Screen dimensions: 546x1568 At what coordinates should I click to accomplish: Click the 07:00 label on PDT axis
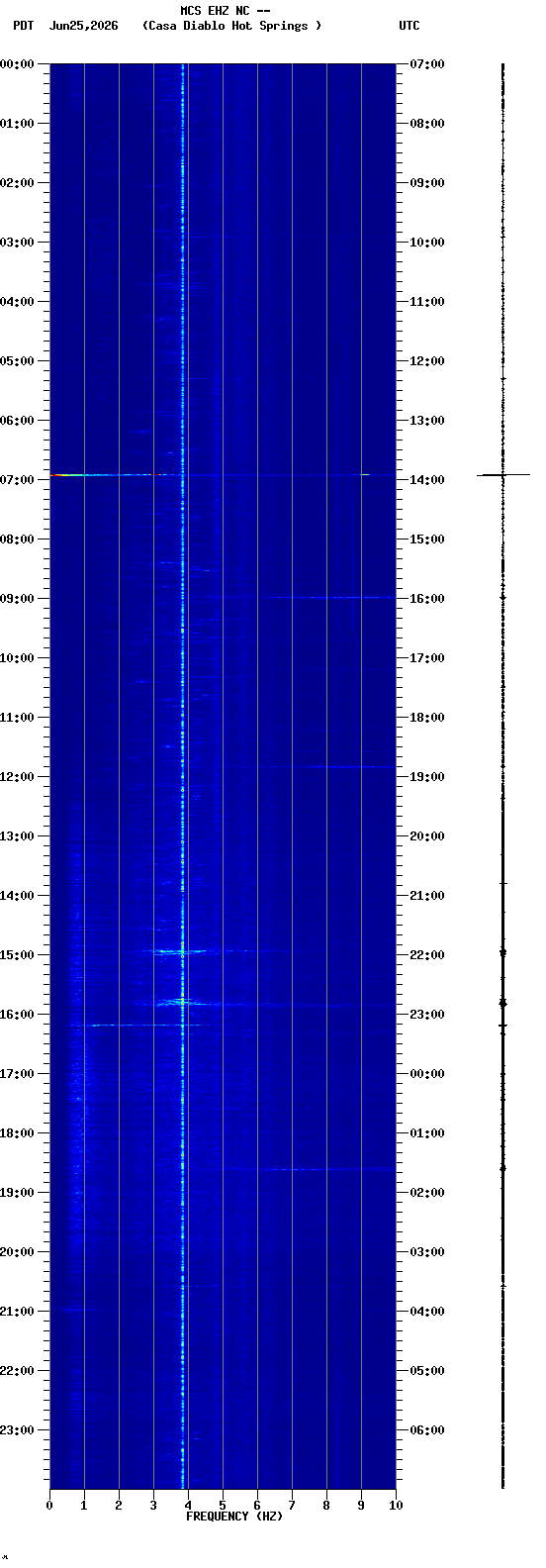click(x=18, y=480)
